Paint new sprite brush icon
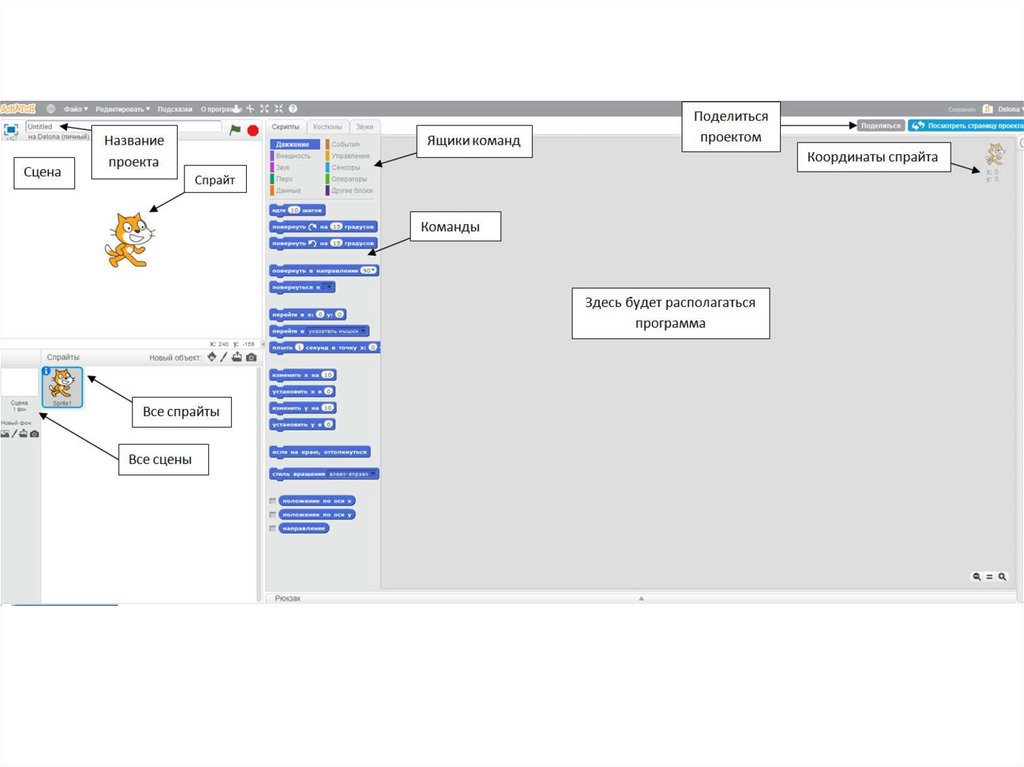The height and width of the screenshot is (767, 1024). 224,357
